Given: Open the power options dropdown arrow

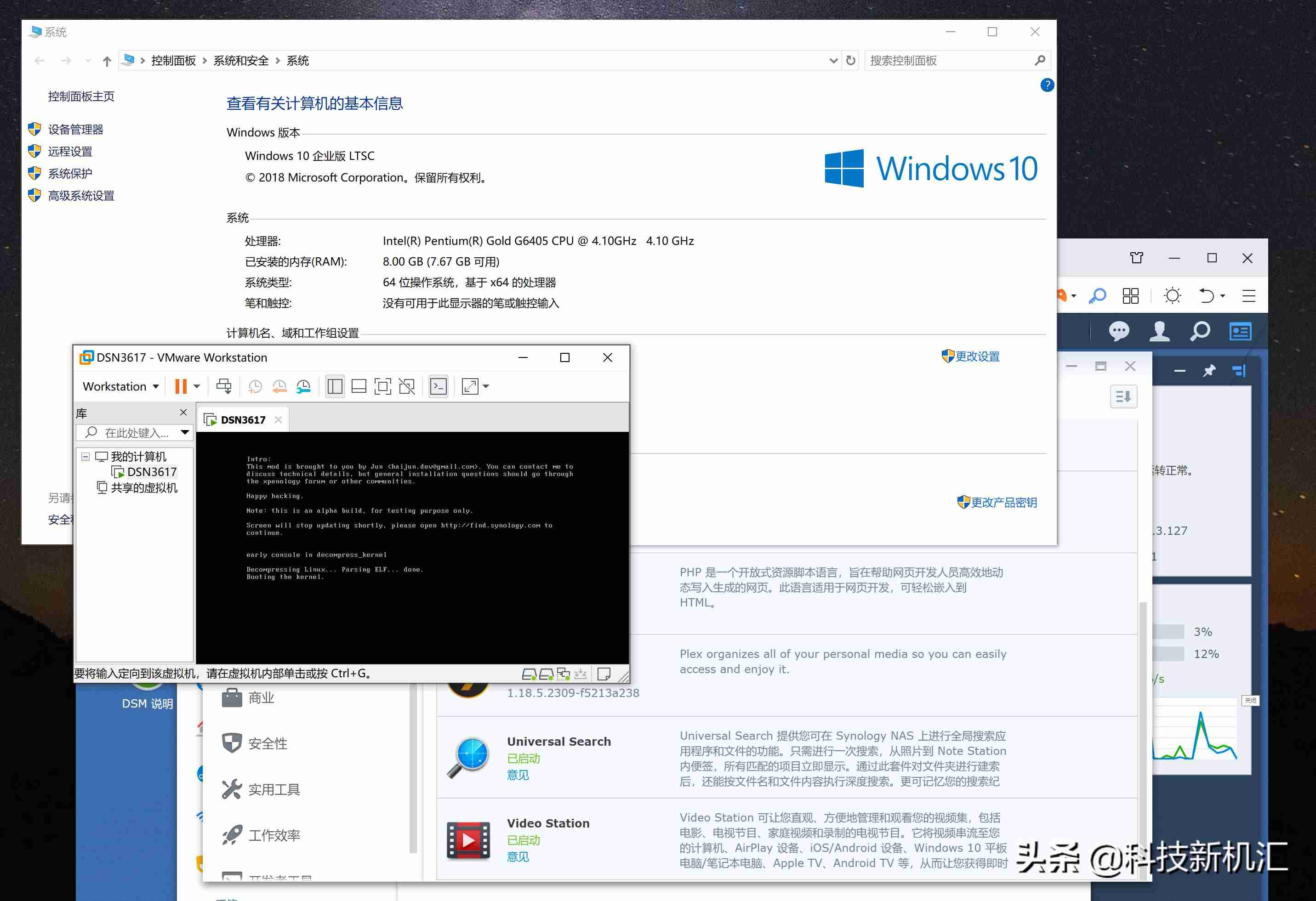Looking at the screenshot, I should click(197, 386).
